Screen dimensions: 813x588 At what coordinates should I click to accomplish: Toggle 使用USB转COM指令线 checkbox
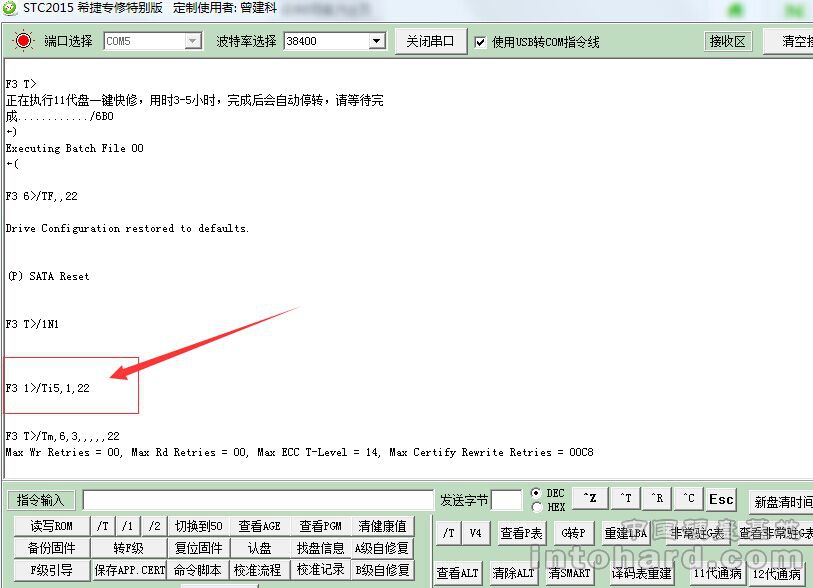481,42
